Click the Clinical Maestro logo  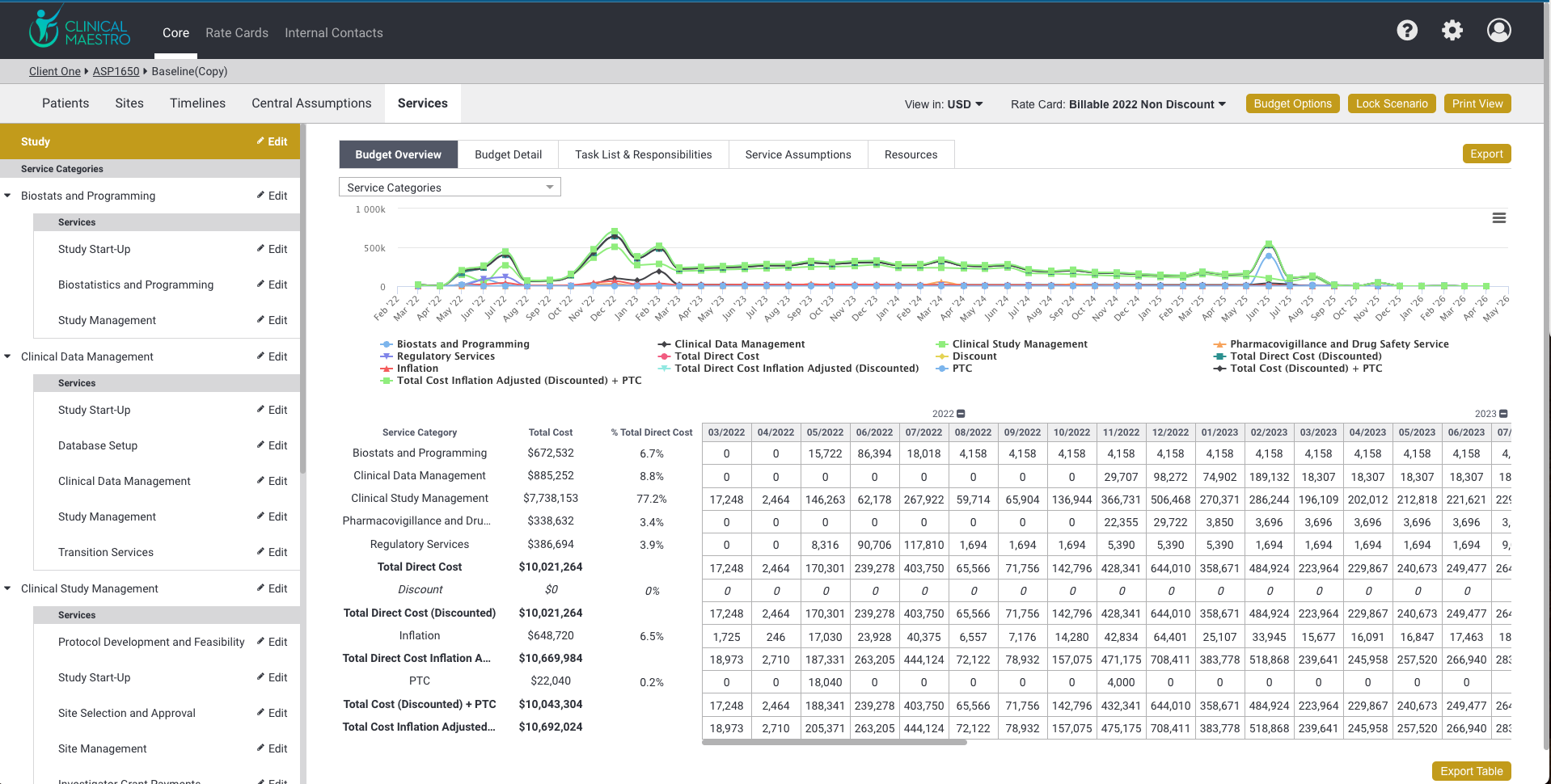point(79,29)
